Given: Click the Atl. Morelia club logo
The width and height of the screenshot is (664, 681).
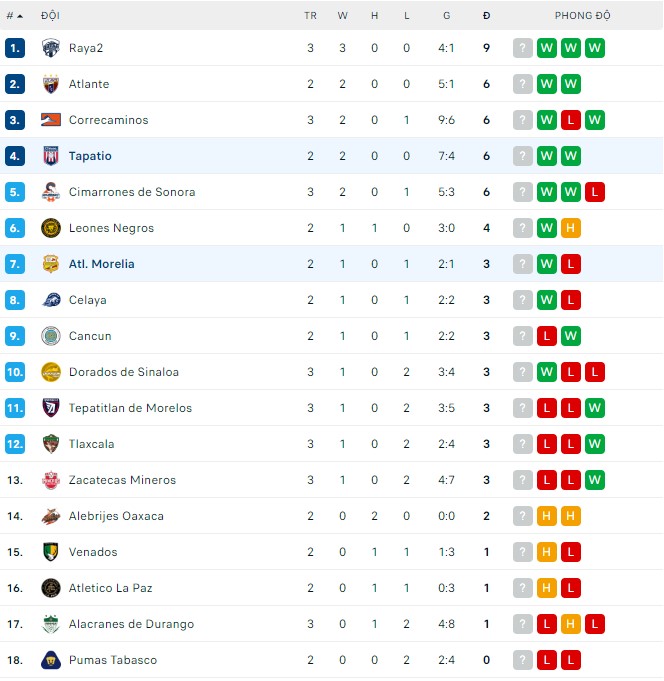Looking at the screenshot, I should tap(51, 264).
